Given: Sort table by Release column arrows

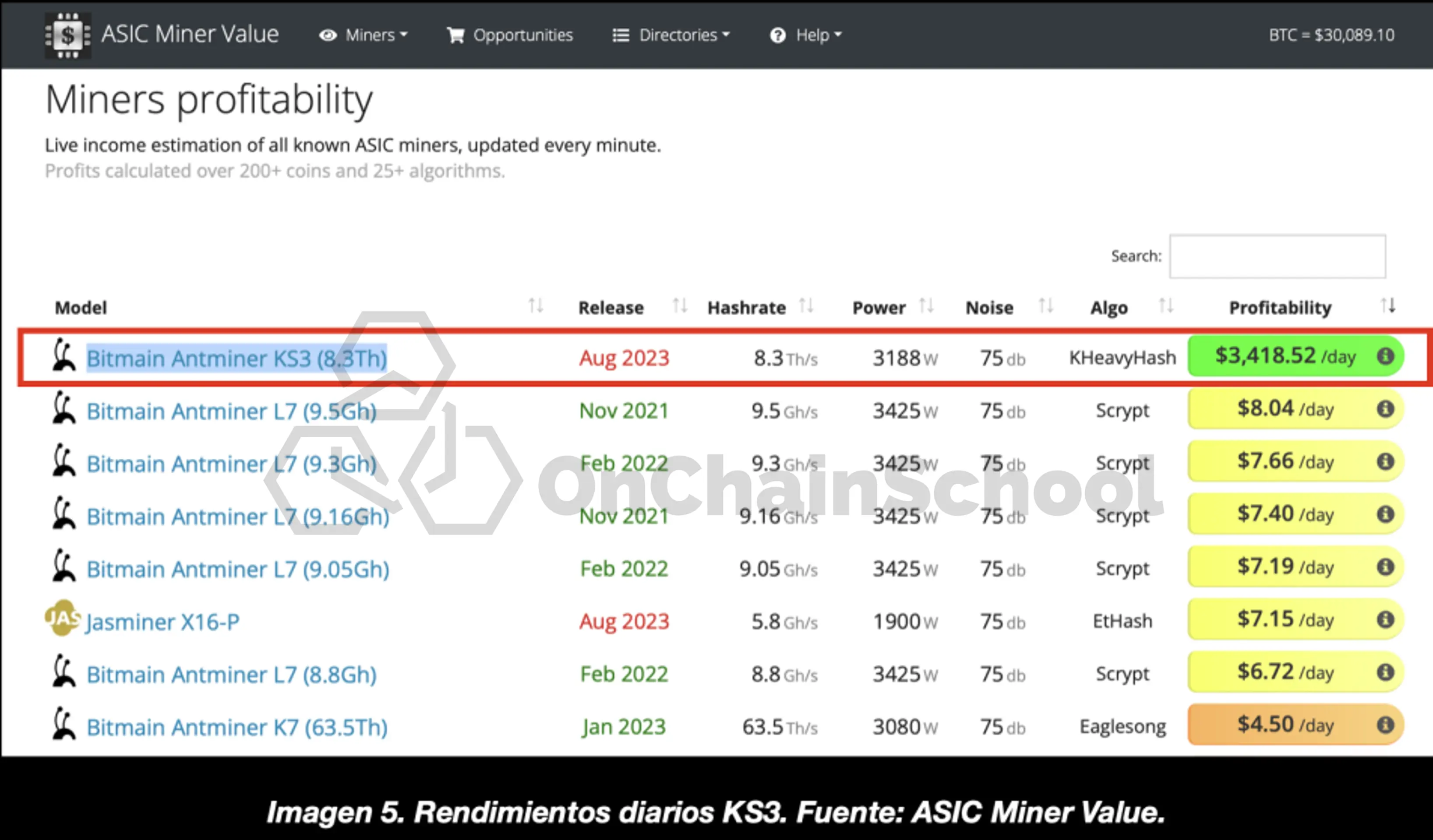Looking at the screenshot, I should click(680, 306).
